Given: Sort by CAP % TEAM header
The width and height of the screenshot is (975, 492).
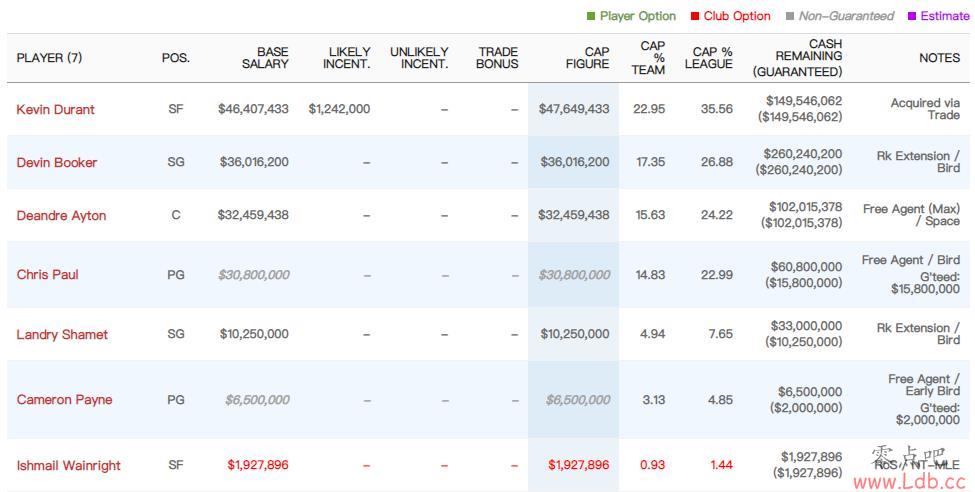Looking at the screenshot, I should point(648,58).
